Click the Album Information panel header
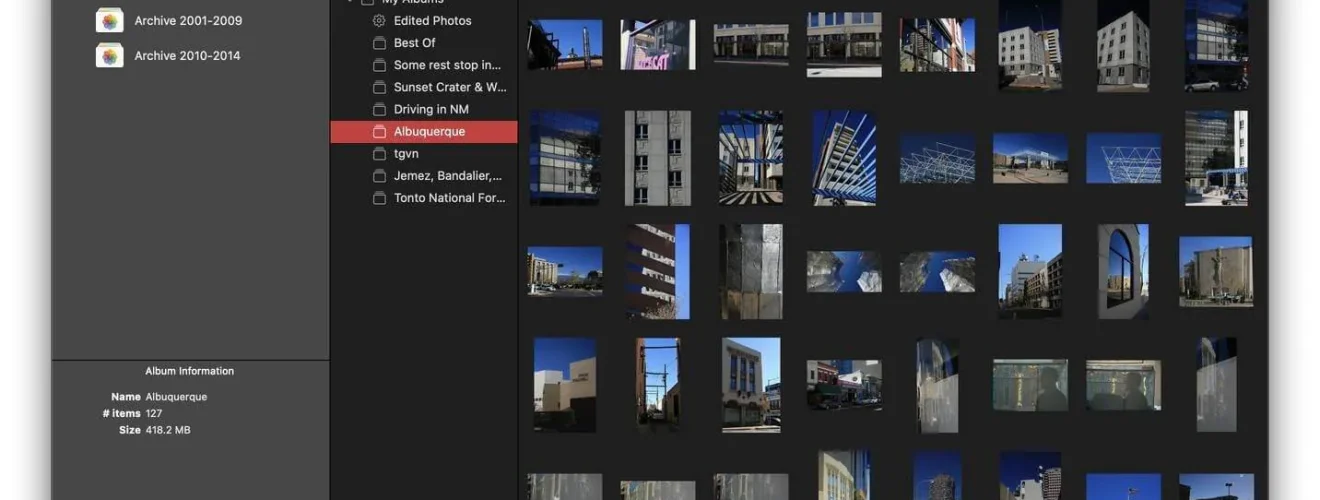The image size is (1320, 500). pyautogui.click(x=190, y=371)
